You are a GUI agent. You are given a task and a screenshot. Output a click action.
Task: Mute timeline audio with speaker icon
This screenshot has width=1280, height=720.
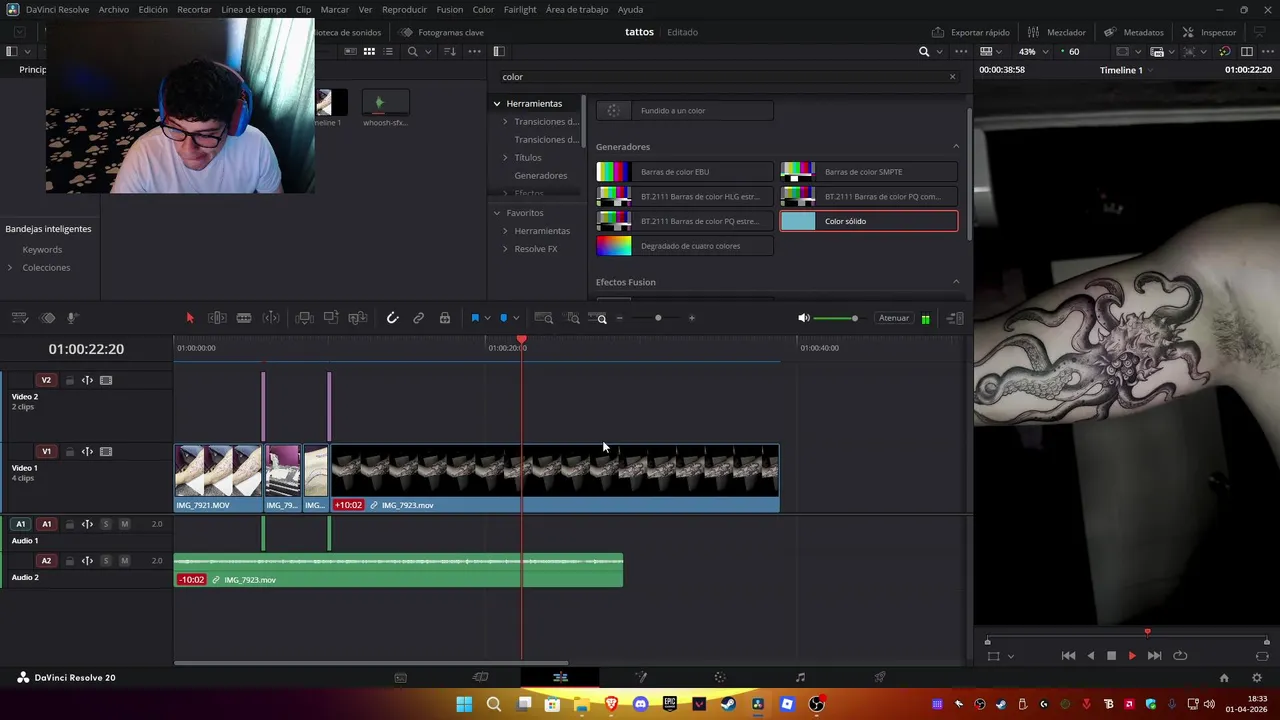(x=803, y=318)
